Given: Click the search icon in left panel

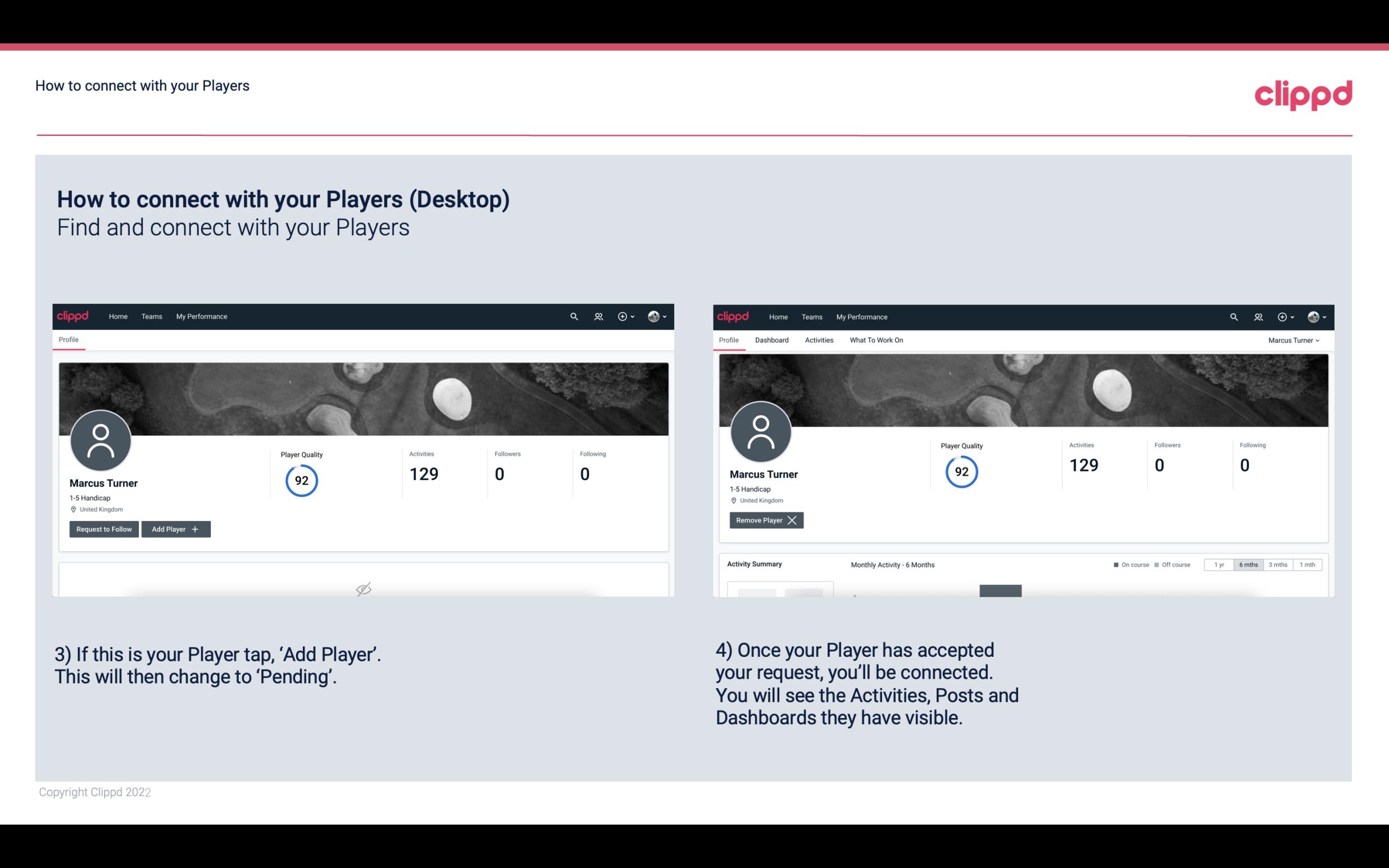Looking at the screenshot, I should [573, 317].
